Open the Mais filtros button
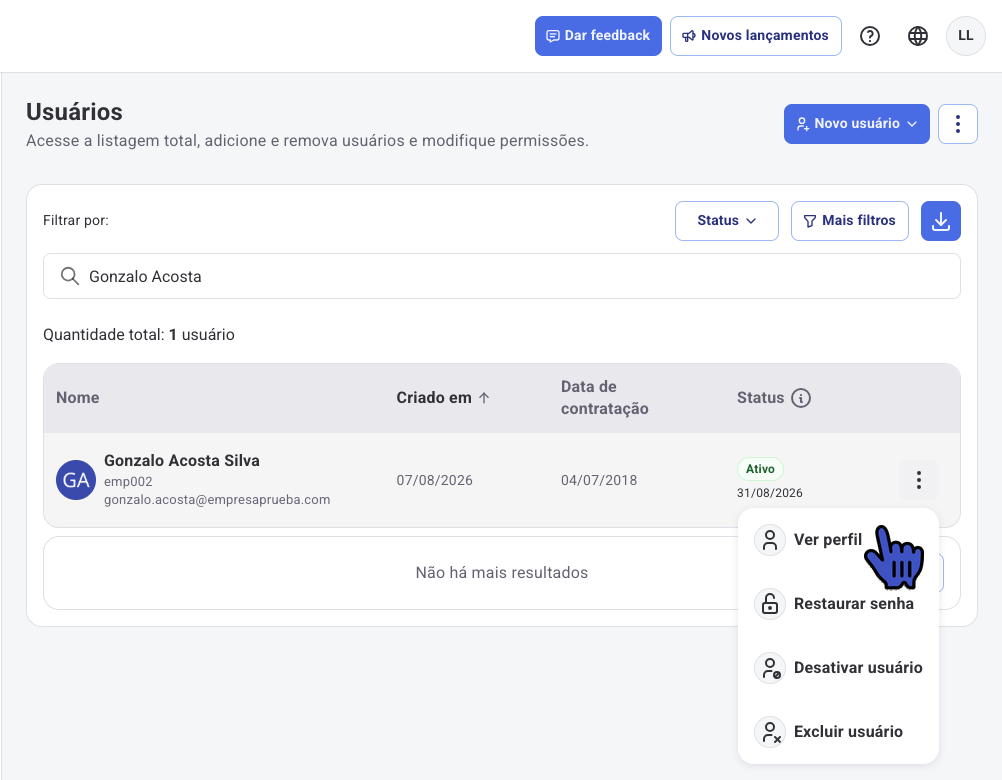Viewport: 1002px width, 780px height. (x=849, y=221)
